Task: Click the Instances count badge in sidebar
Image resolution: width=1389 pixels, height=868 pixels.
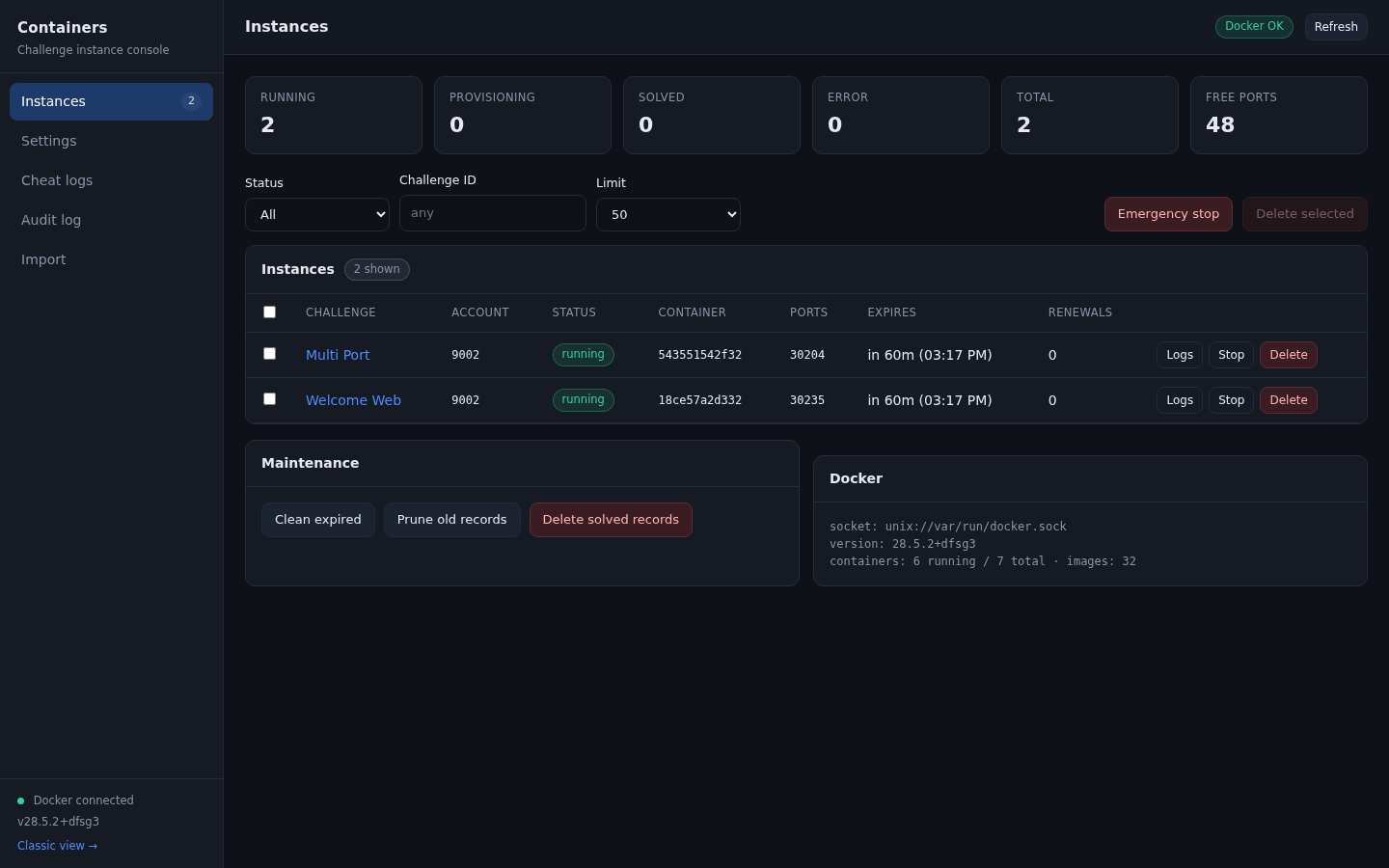Action: point(191,101)
